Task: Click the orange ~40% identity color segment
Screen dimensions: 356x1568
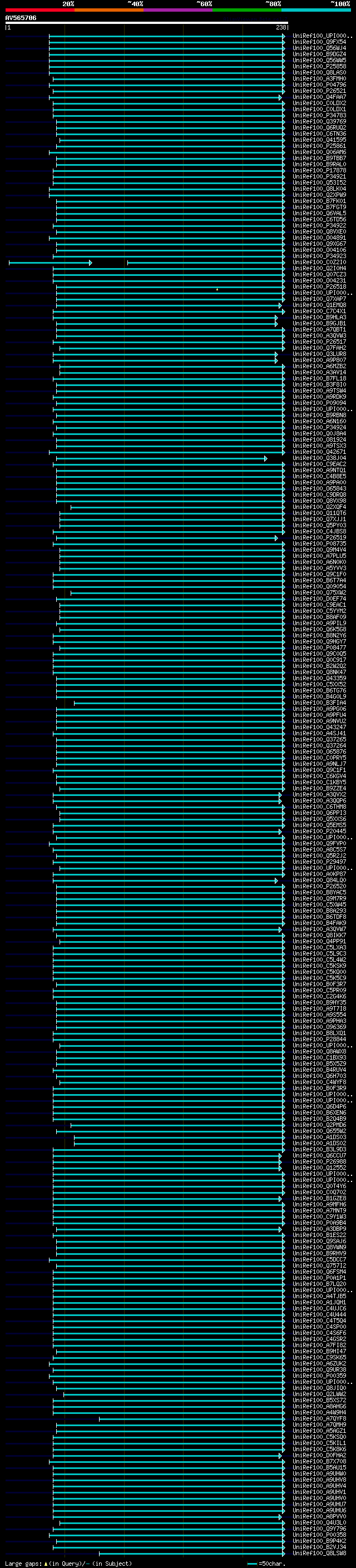Action: (109, 10)
